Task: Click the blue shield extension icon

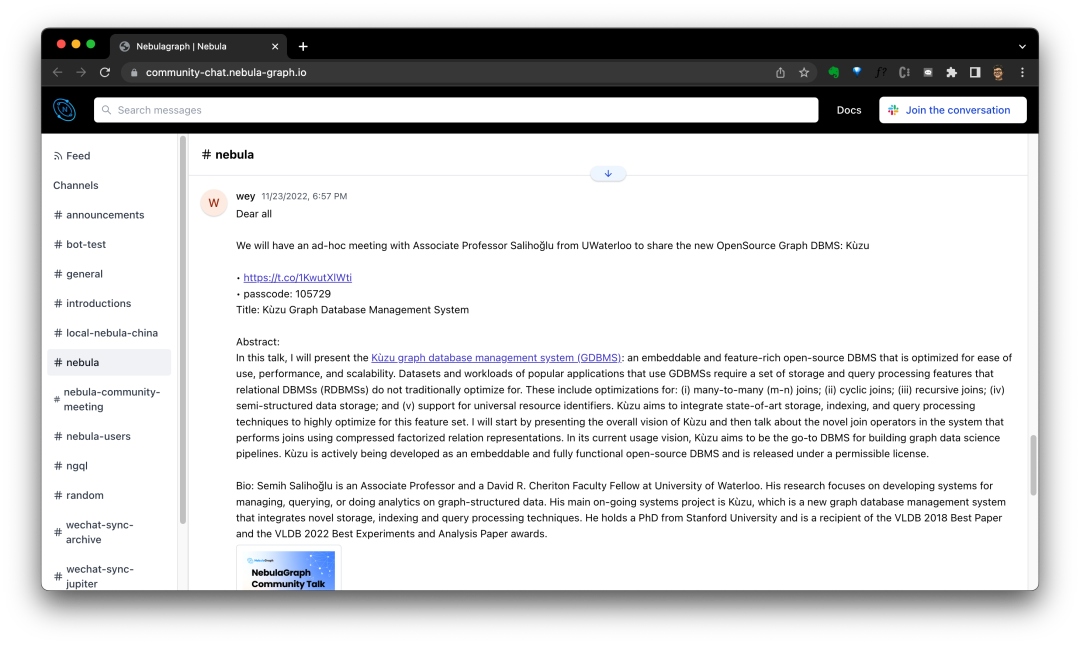Action: coord(857,72)
